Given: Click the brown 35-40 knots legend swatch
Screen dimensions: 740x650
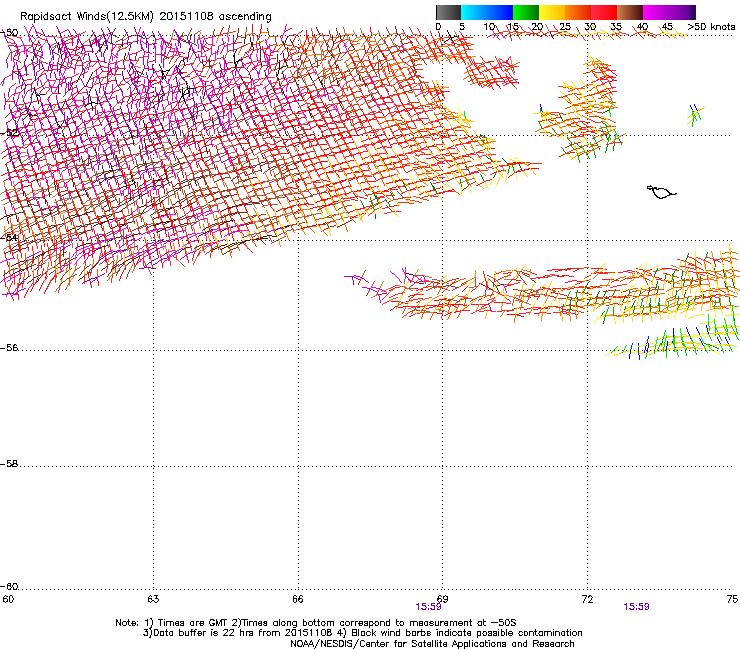Looking at the screenshot, I should pyautogui.click(x=630, y=12).
